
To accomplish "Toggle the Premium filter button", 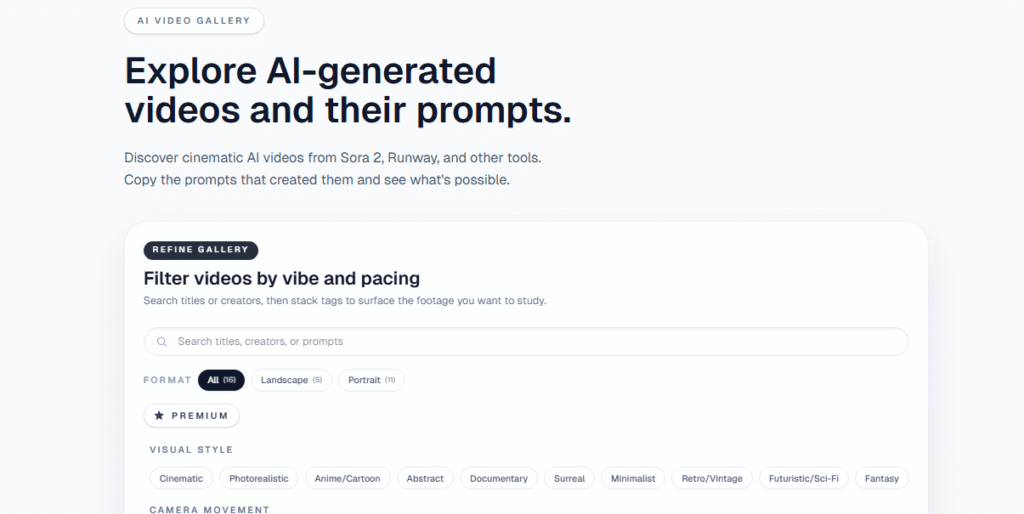I will click(x=191, y=415).
